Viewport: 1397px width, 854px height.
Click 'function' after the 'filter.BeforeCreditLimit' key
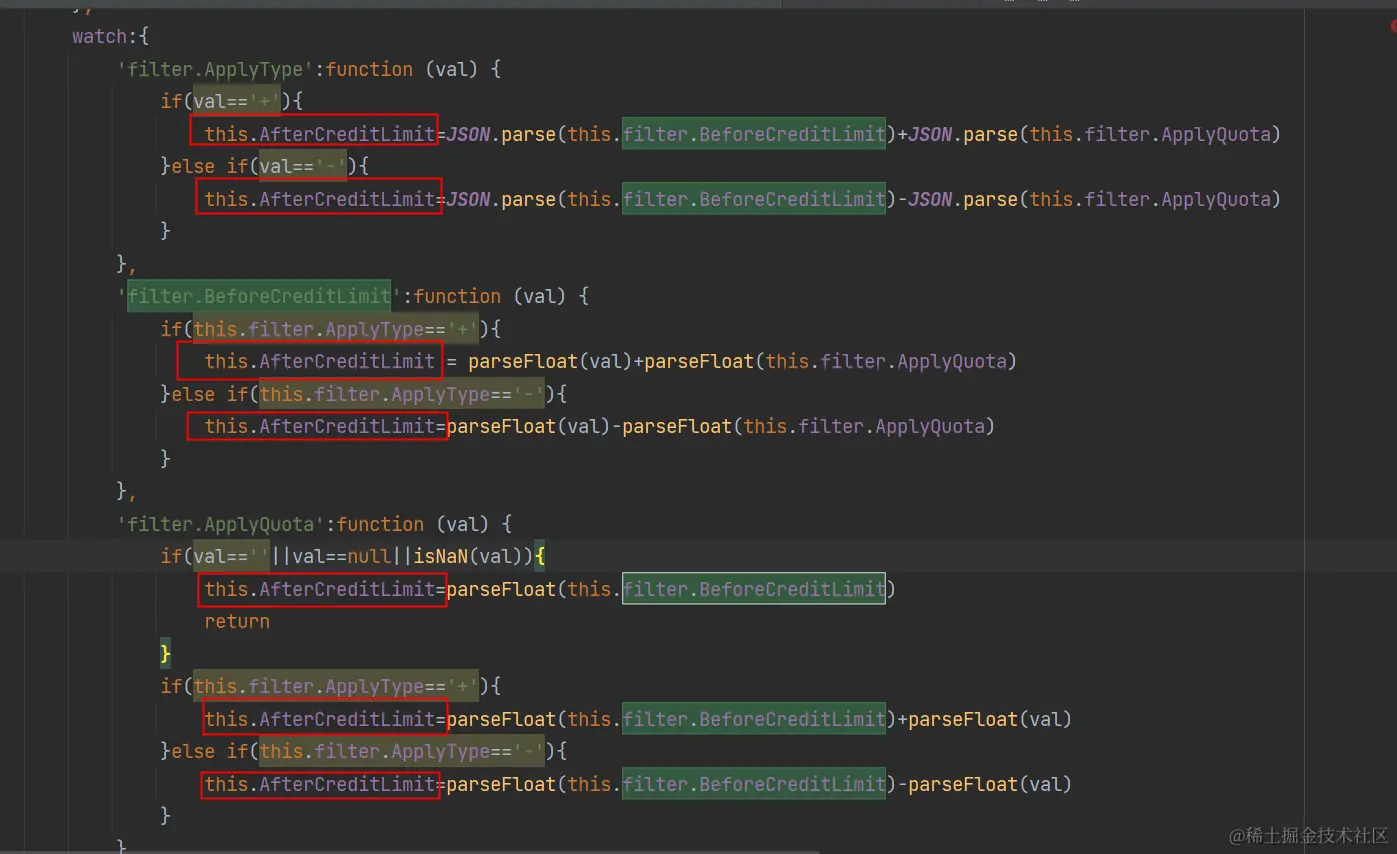click(457, 296)
